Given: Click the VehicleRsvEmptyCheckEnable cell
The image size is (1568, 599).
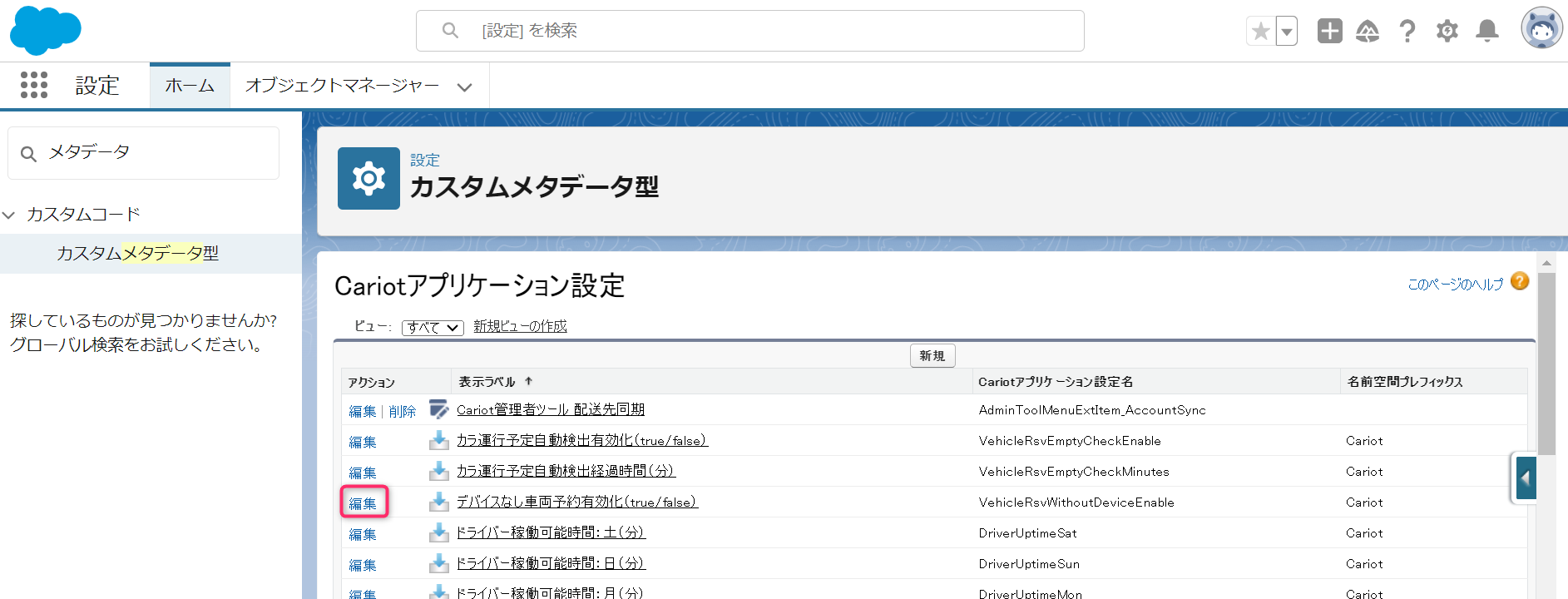Looking at the screenshot, I should tap(1070, 441).
